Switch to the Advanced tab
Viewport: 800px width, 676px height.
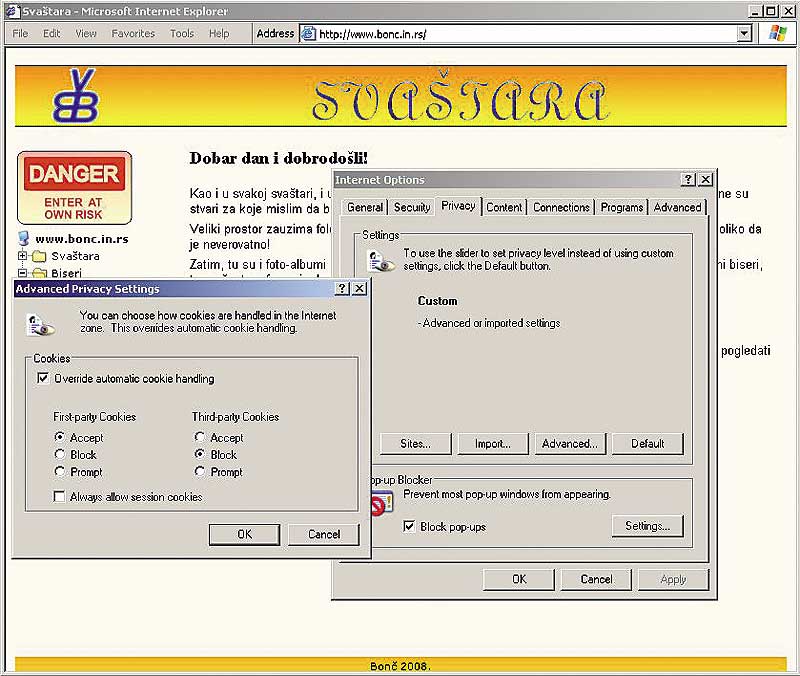coord(678,207)
